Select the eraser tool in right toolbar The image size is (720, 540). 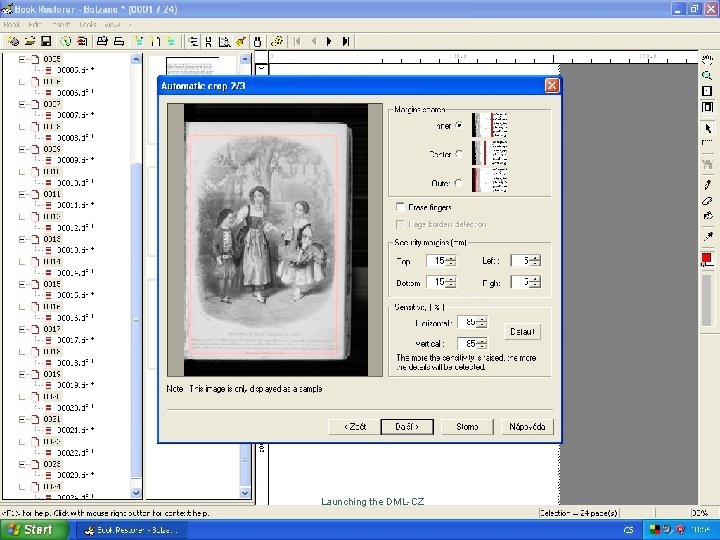[708, 201]
